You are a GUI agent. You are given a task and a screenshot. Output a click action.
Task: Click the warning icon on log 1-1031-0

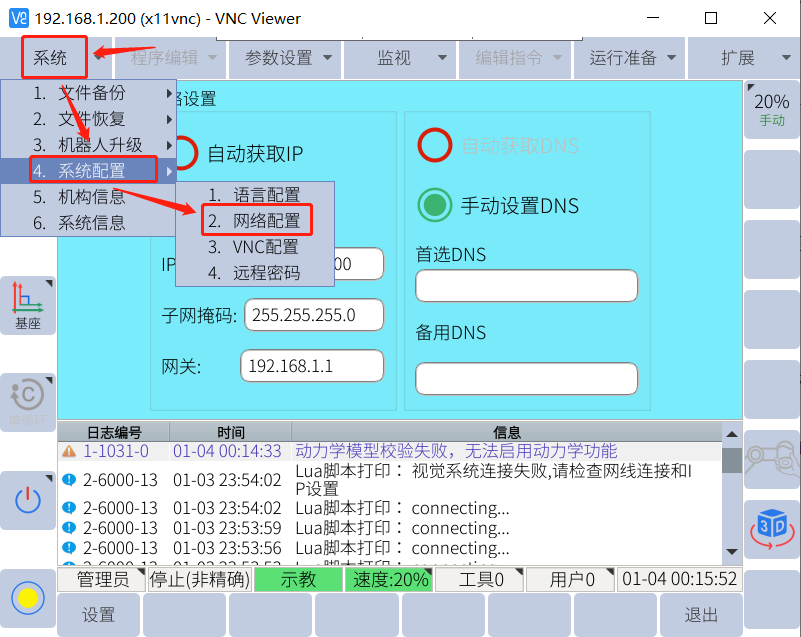(69, 451)
